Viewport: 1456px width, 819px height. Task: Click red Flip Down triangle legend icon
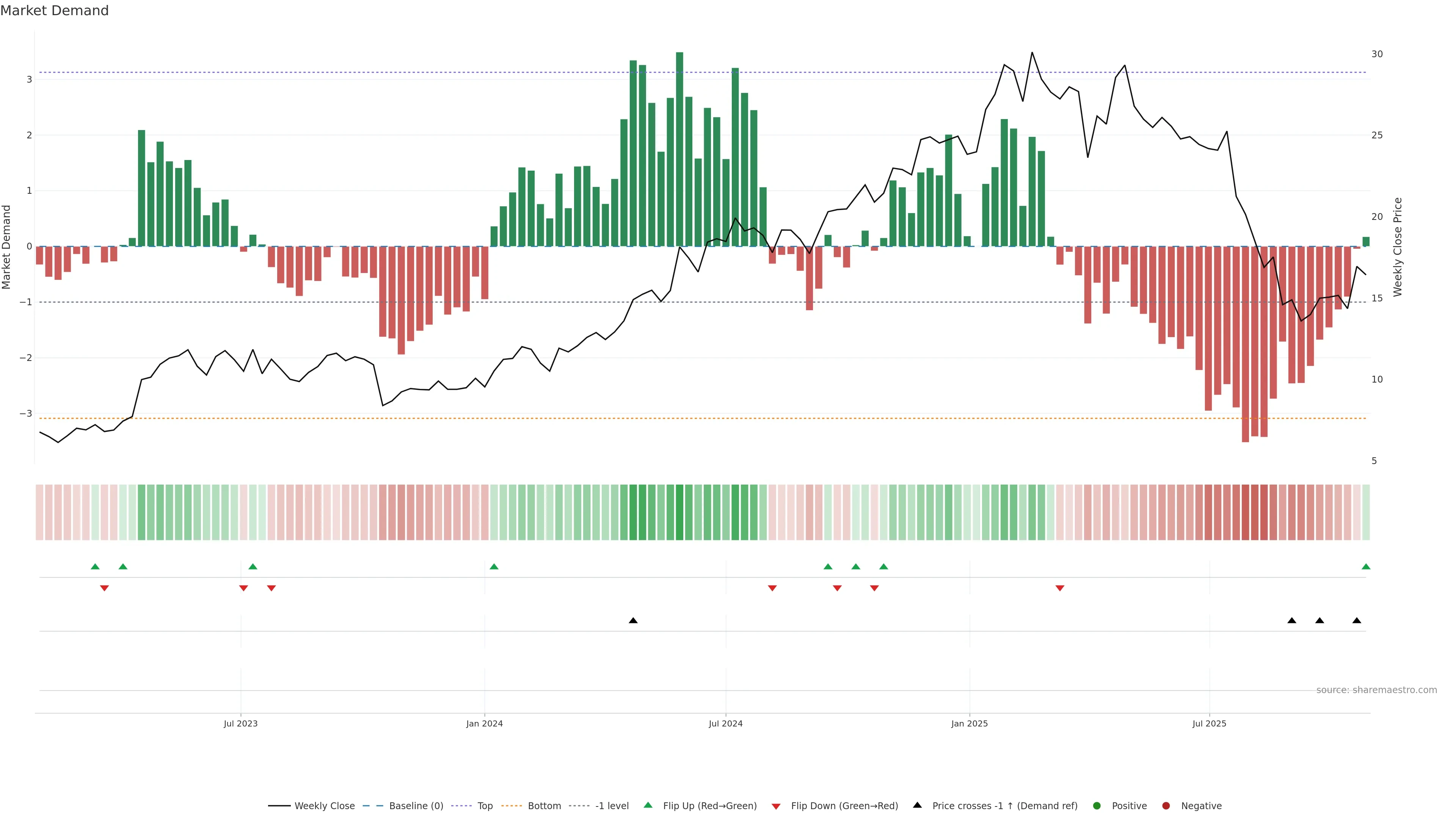(x=776, y=806)
